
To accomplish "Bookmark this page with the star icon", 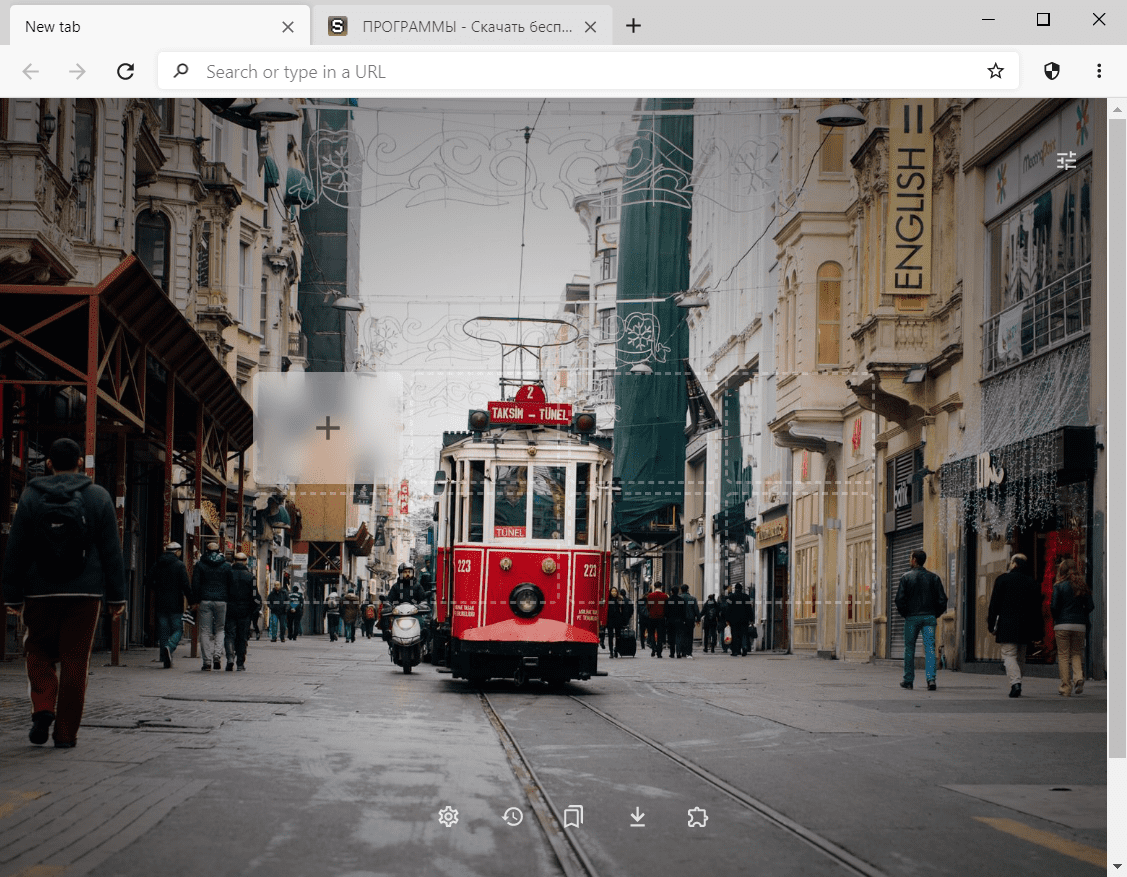I will pyautogui.click(x=995, y=71).
